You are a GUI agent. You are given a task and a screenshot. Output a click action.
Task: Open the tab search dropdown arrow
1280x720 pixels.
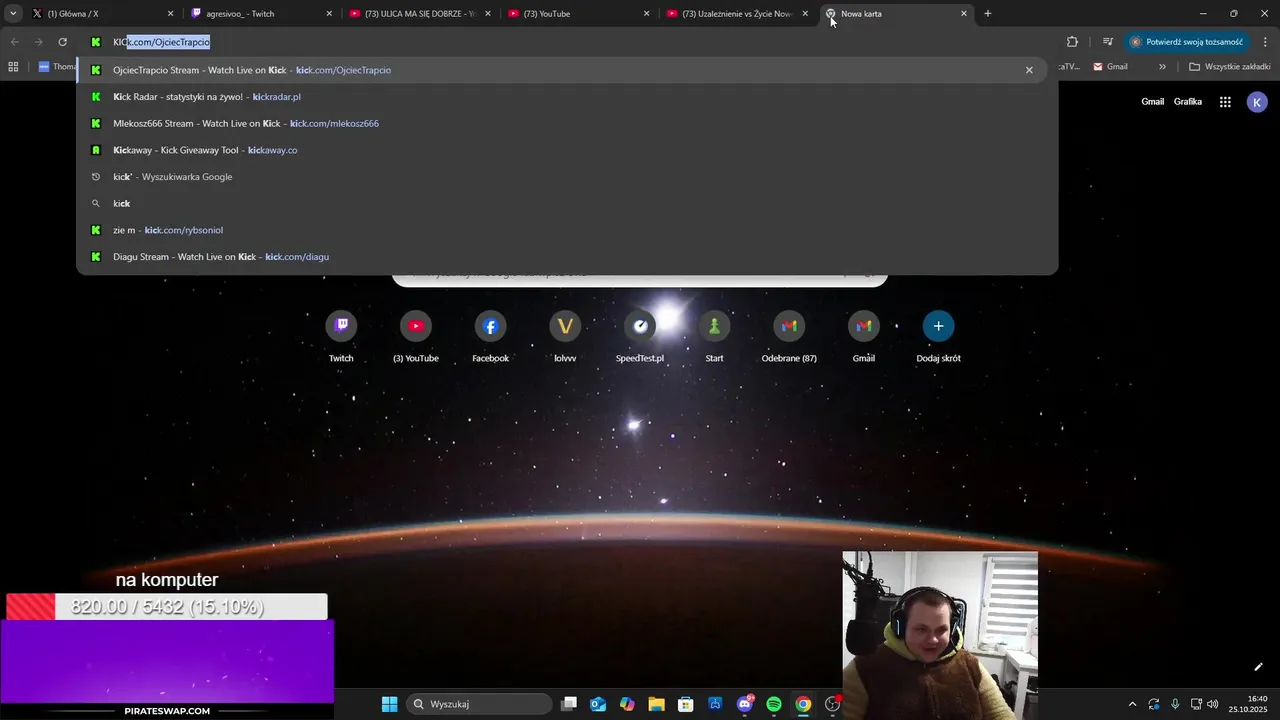click(13, 14)
